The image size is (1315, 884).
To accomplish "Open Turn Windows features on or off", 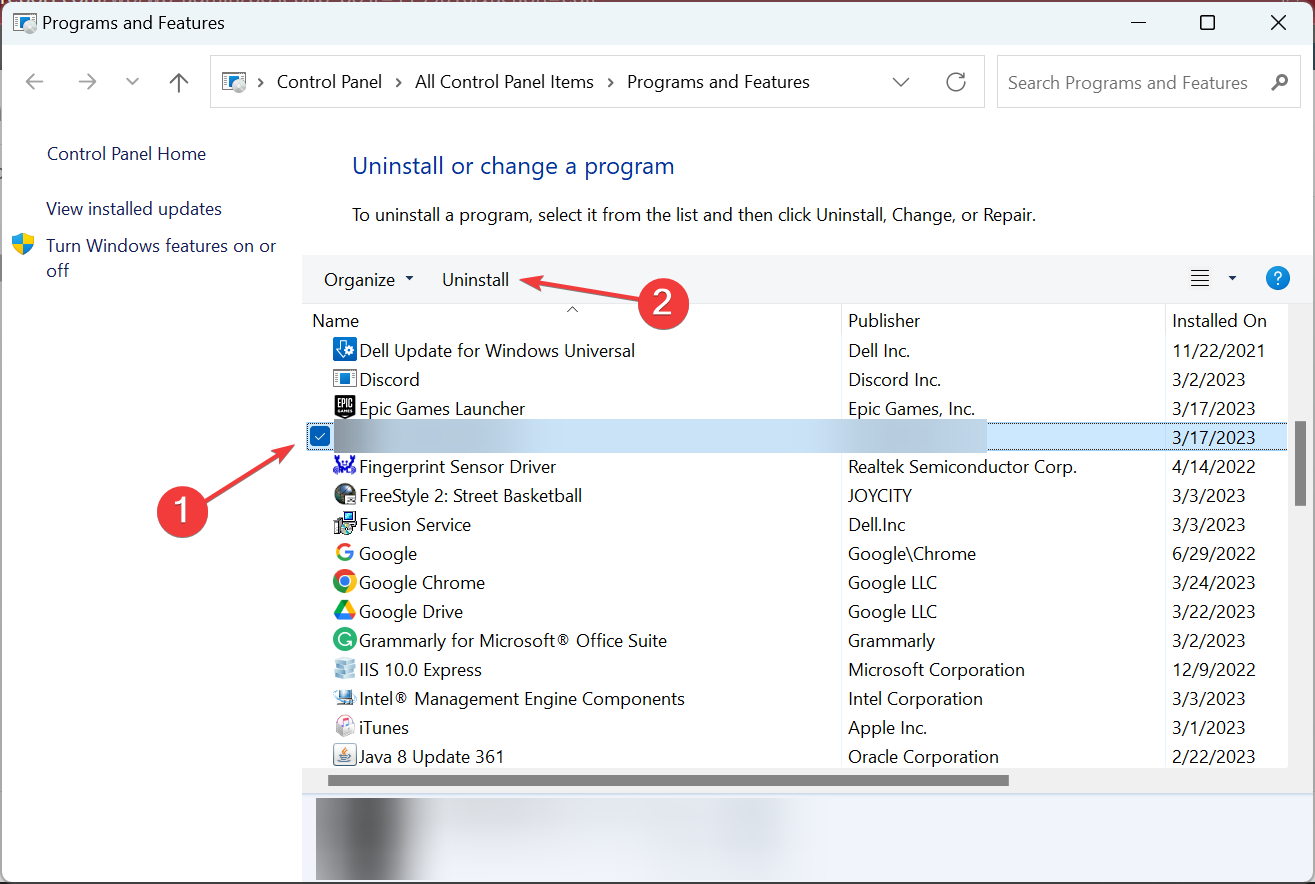I will click(161, 258).
